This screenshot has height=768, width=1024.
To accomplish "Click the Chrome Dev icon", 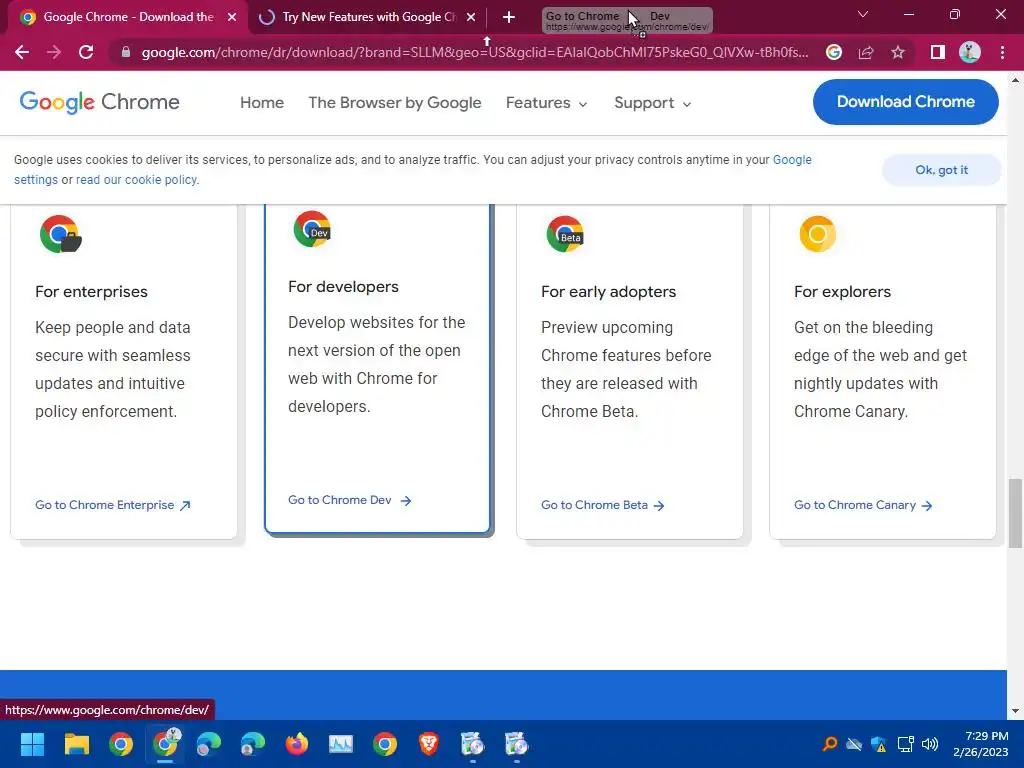I will 312,229.
